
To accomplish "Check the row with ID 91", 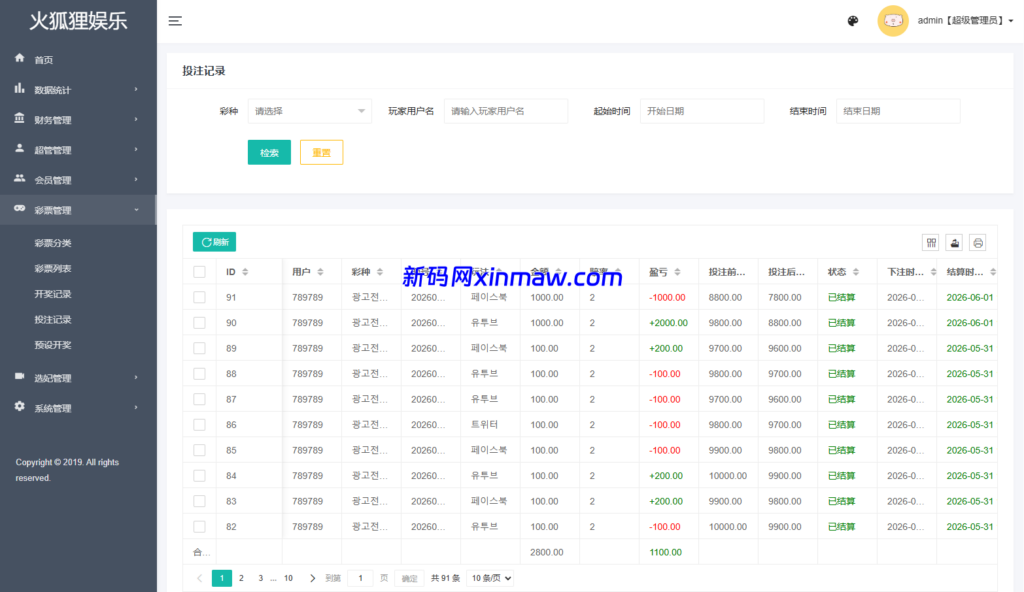I will pyautogui.click(x=199, y=297).
